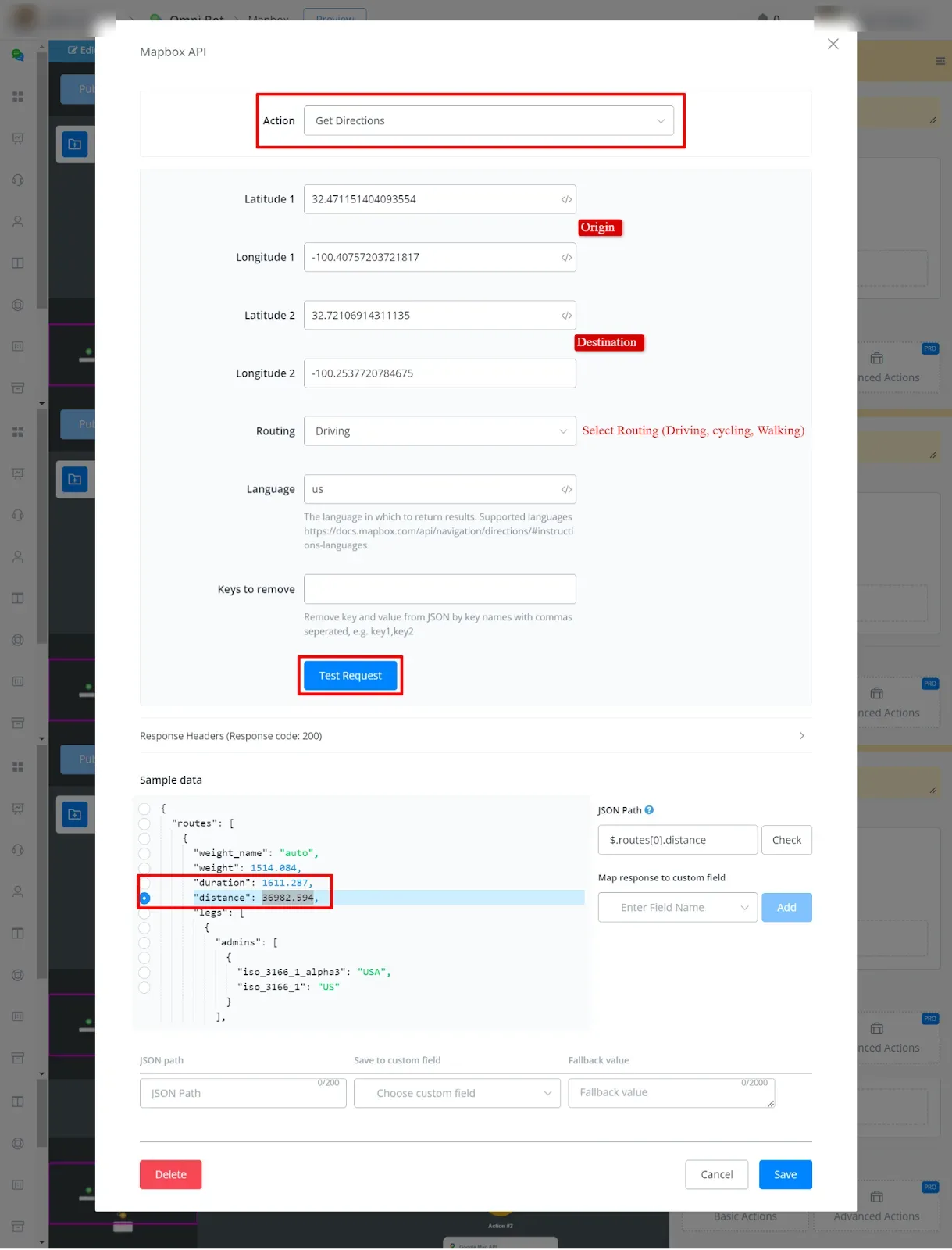The width and height of the screenshot is (952, 1250).
Task: Click the "USA" value in sample data
Action: (x=371, y=973)
